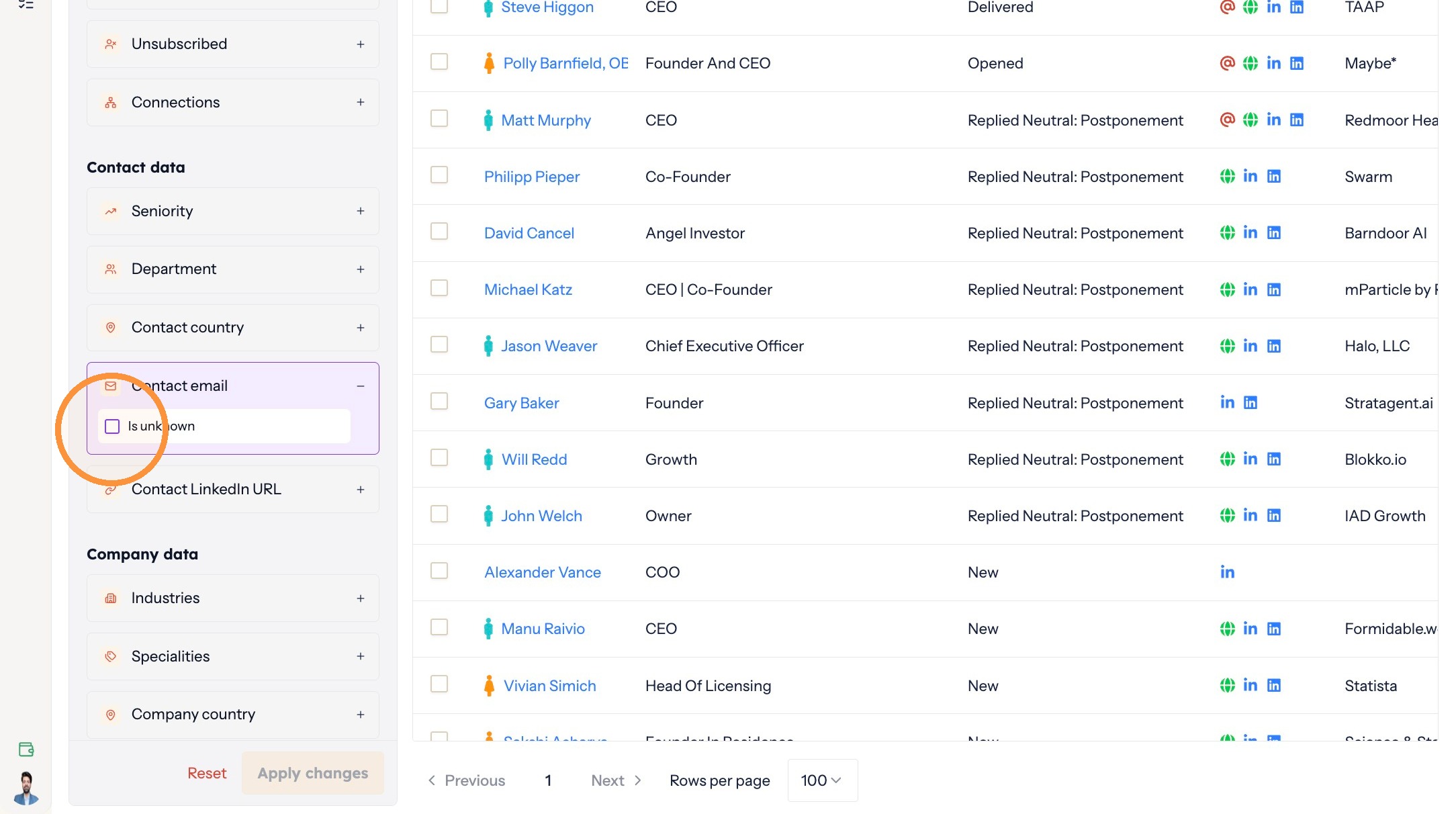Viewport: 1456px width, 814px height.
Task: Open the wallet icon in left sidebar
Action: (26, 749)
